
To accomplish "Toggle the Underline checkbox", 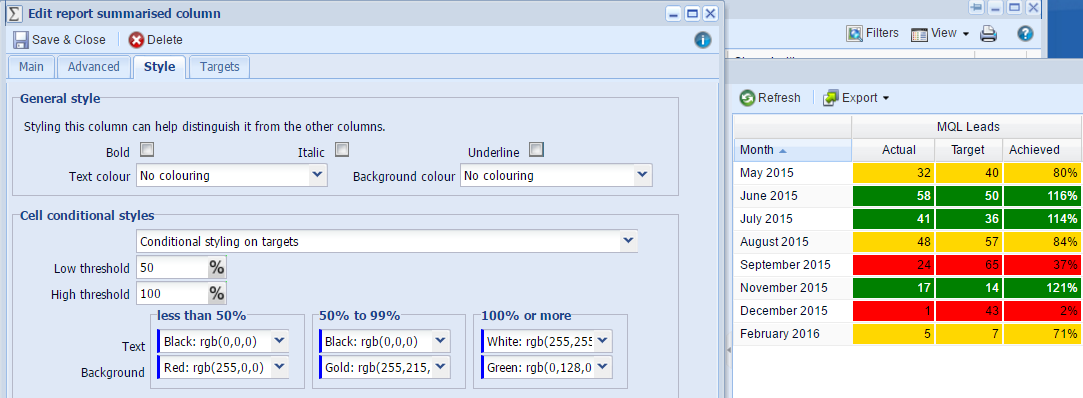I will pos(537,149).
